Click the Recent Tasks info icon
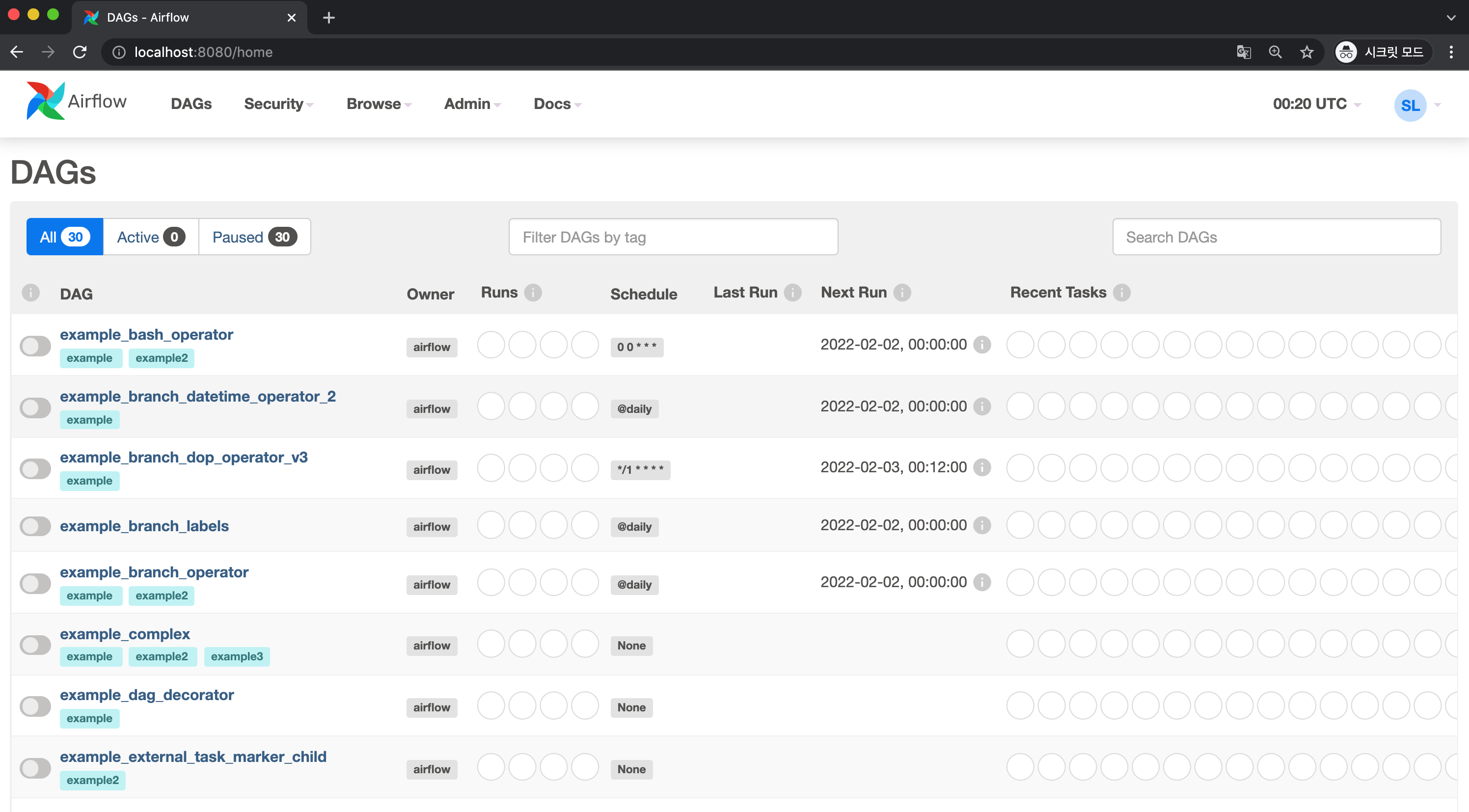 point(1121,293)
